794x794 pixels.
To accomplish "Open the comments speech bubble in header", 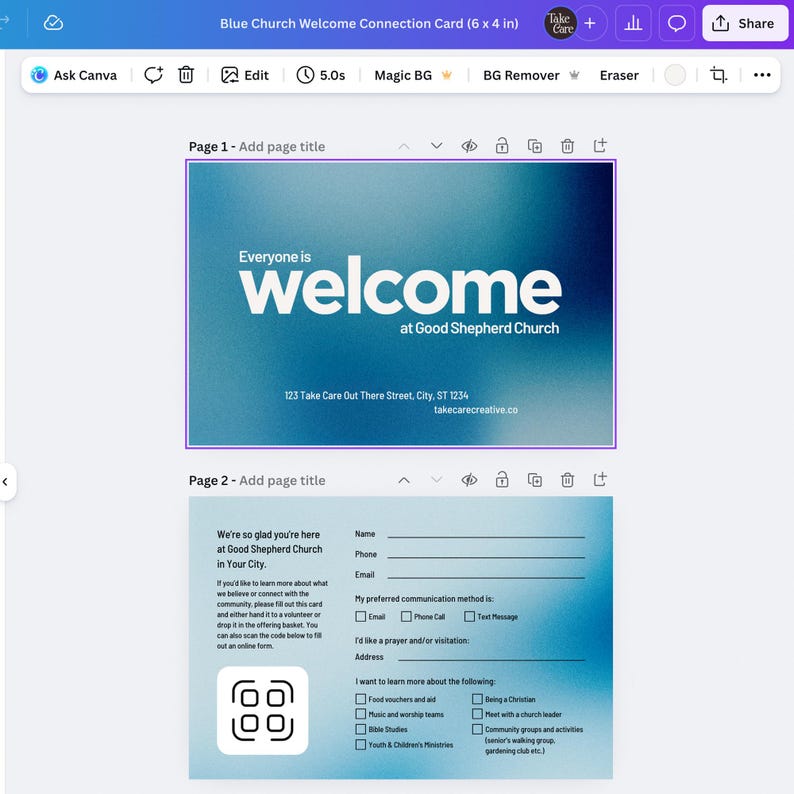I will pyautogui.click(x=677, y=23).
